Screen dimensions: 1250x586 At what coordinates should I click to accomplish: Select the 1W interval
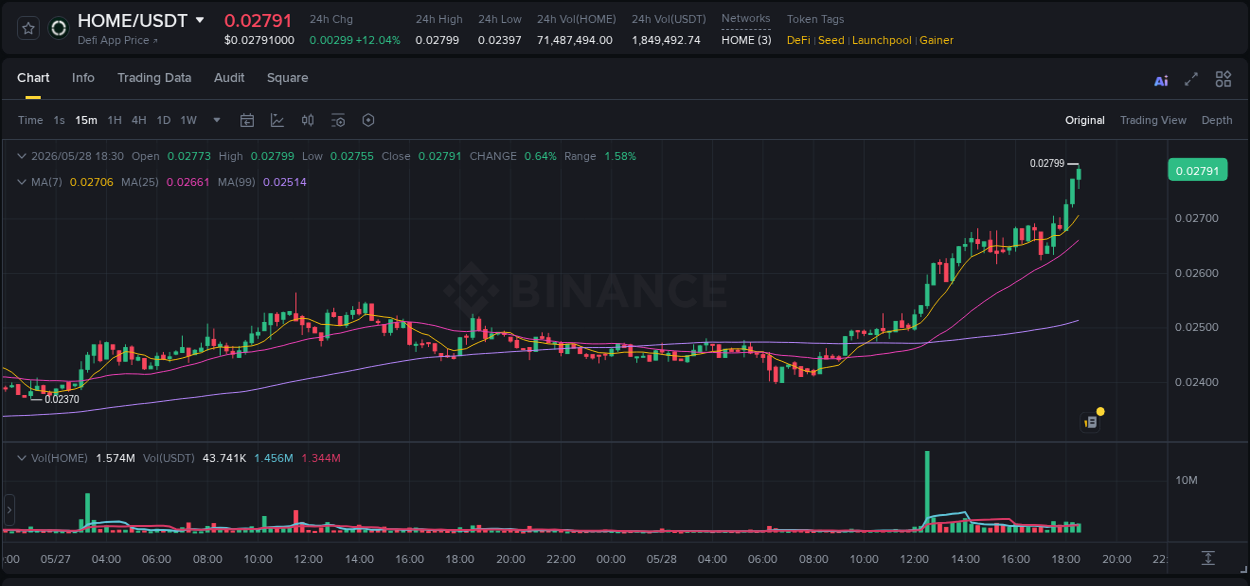pos(188,120)
